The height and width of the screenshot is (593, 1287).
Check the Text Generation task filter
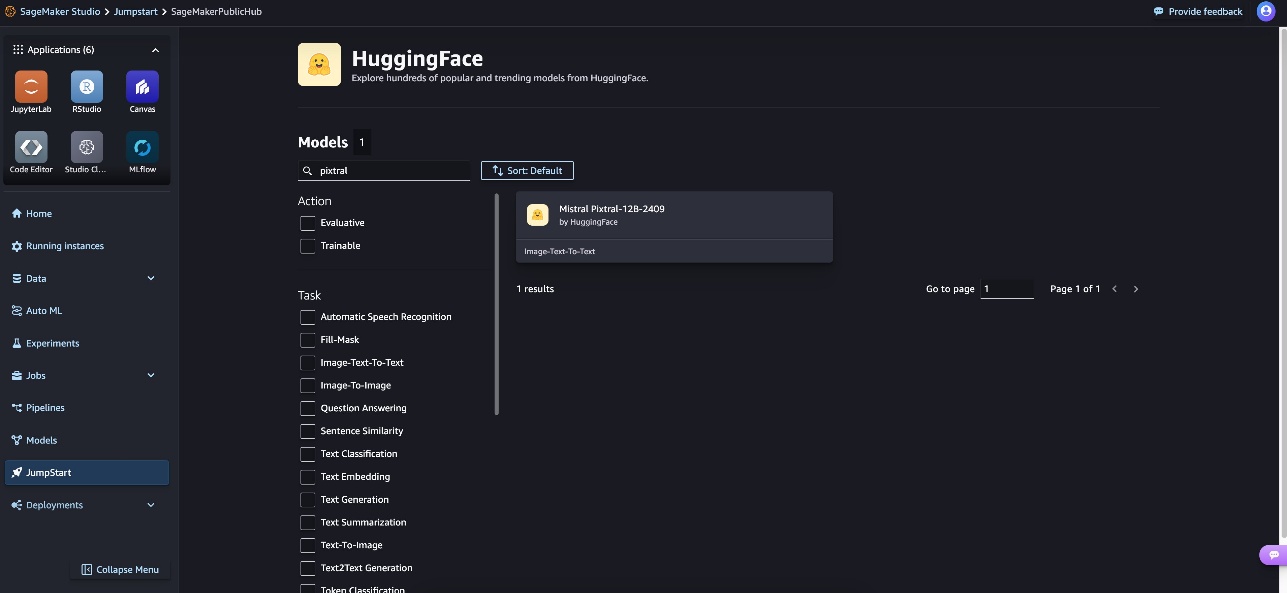[308, 500]
